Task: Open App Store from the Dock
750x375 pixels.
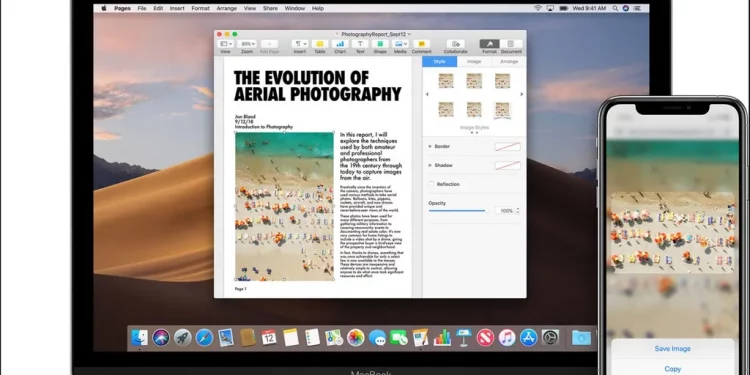Action: pyautogui.click(x=529, y=338)
